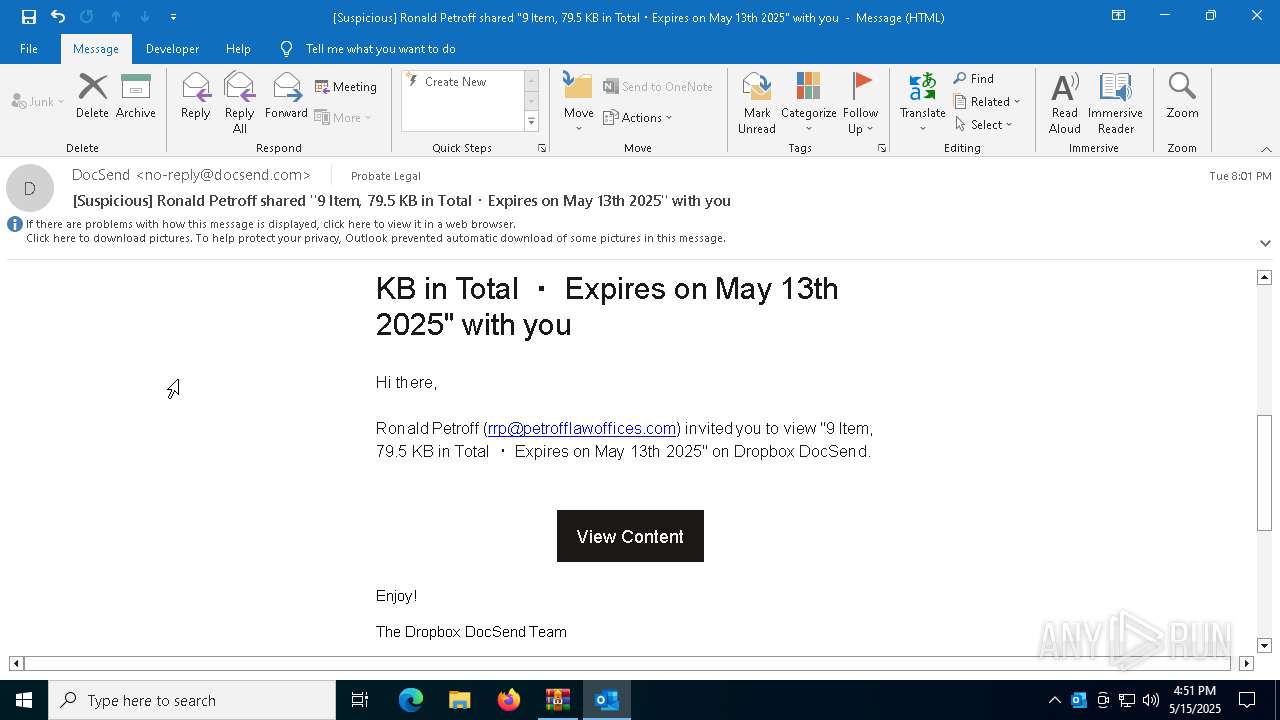This screenshot has width=1280, height=720.
Task: Click the sender avatar D
Action: (x=30, y=188)
